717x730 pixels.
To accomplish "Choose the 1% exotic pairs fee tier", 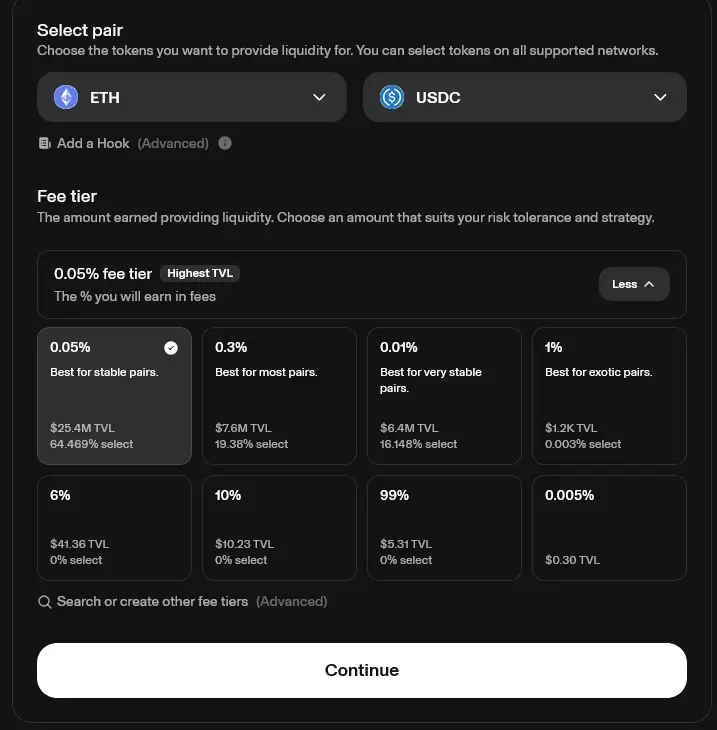I will (609, 396).
